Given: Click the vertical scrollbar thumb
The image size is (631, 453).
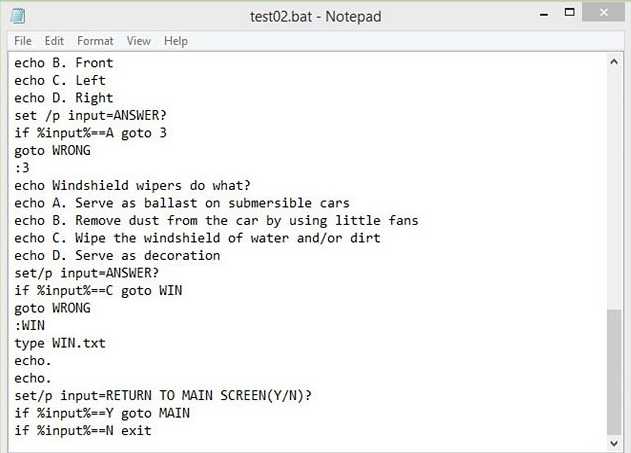Looking at the screenshot, I should [614, 372].
